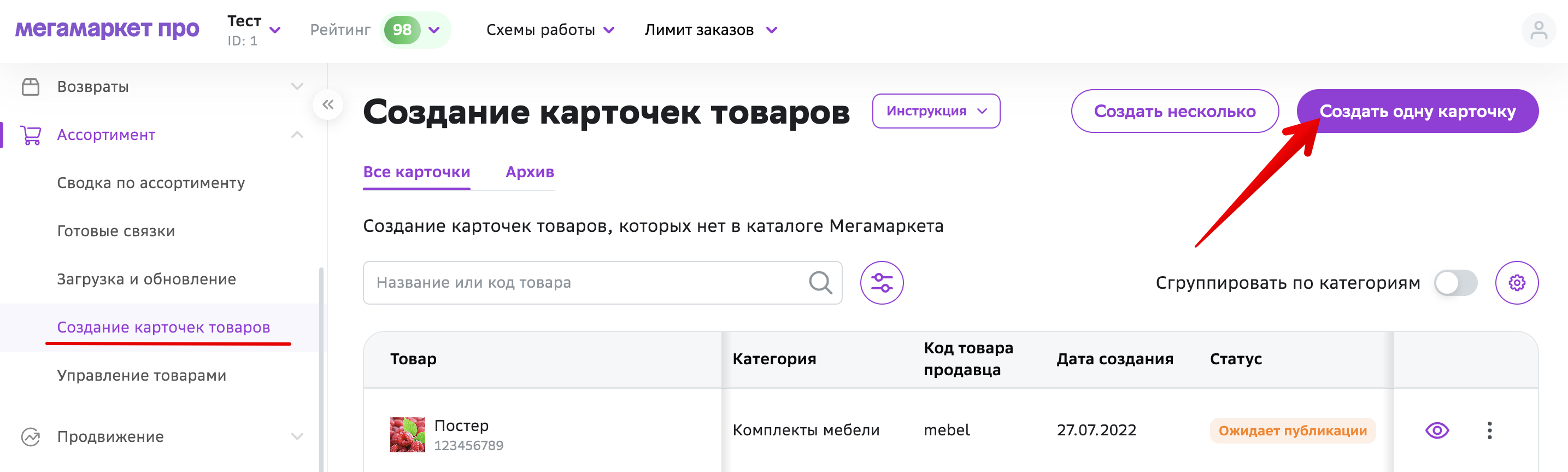Click the Возвраты box icon
The image size is (1568, 472).
click(x=31, y=86)
